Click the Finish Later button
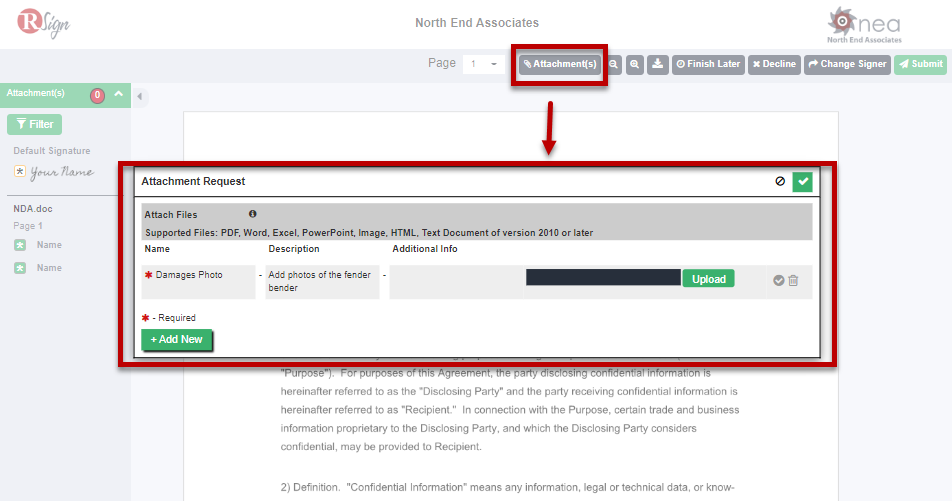The image size is (952, 501). pos(708,64)
